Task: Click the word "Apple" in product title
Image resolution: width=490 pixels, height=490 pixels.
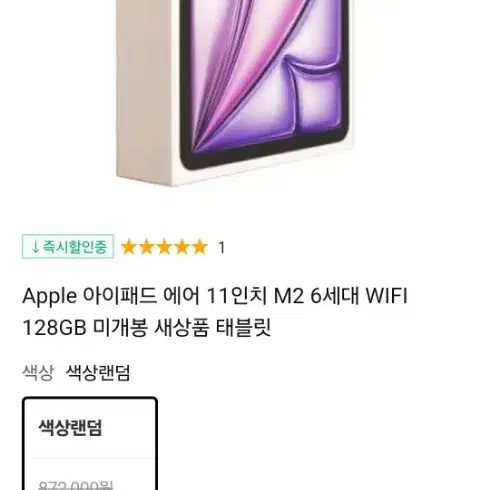Action: pos(49,296)
